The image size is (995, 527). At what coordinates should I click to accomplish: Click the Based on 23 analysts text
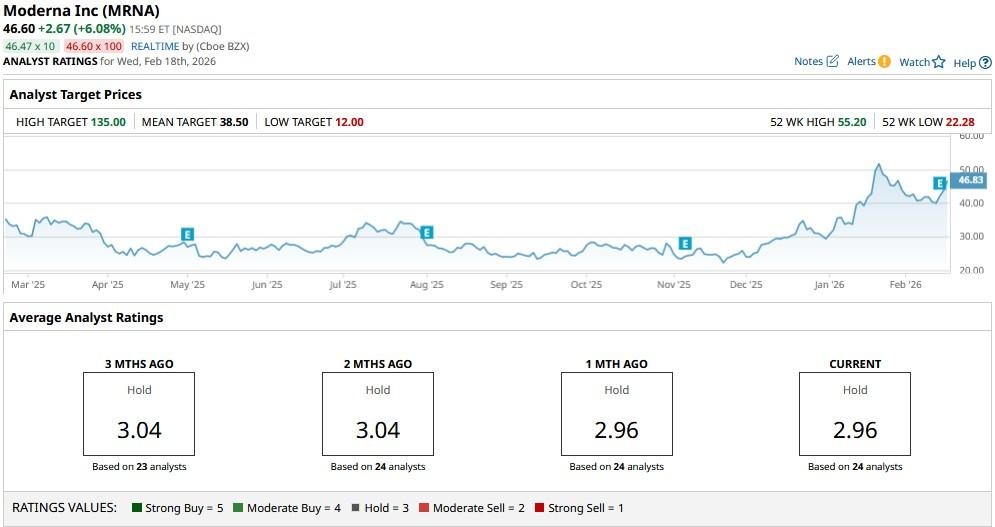pyautogui.click(x=139, y=467)
